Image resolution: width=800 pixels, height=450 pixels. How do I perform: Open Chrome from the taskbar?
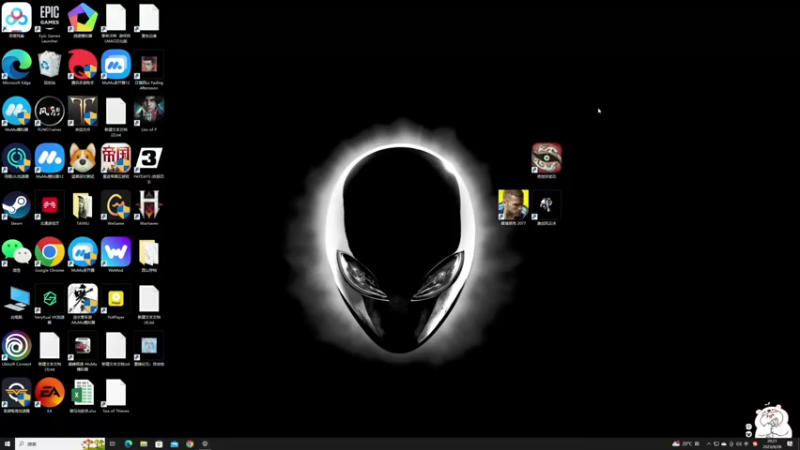coord(190,444)
